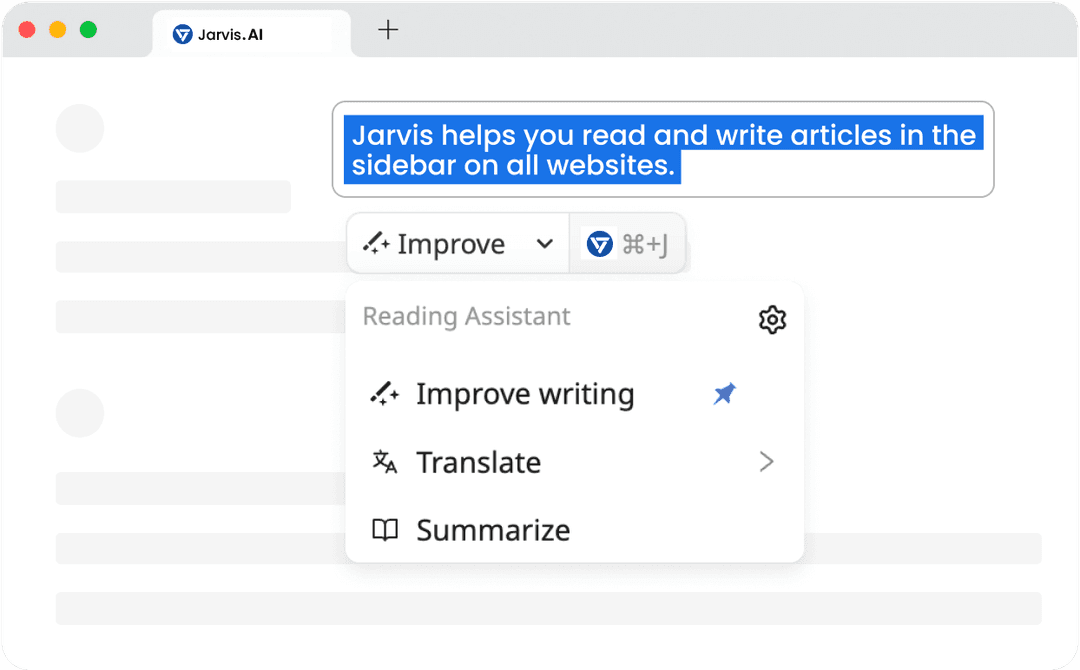Open the Reading Assistant settings gear

coord(772,320)
